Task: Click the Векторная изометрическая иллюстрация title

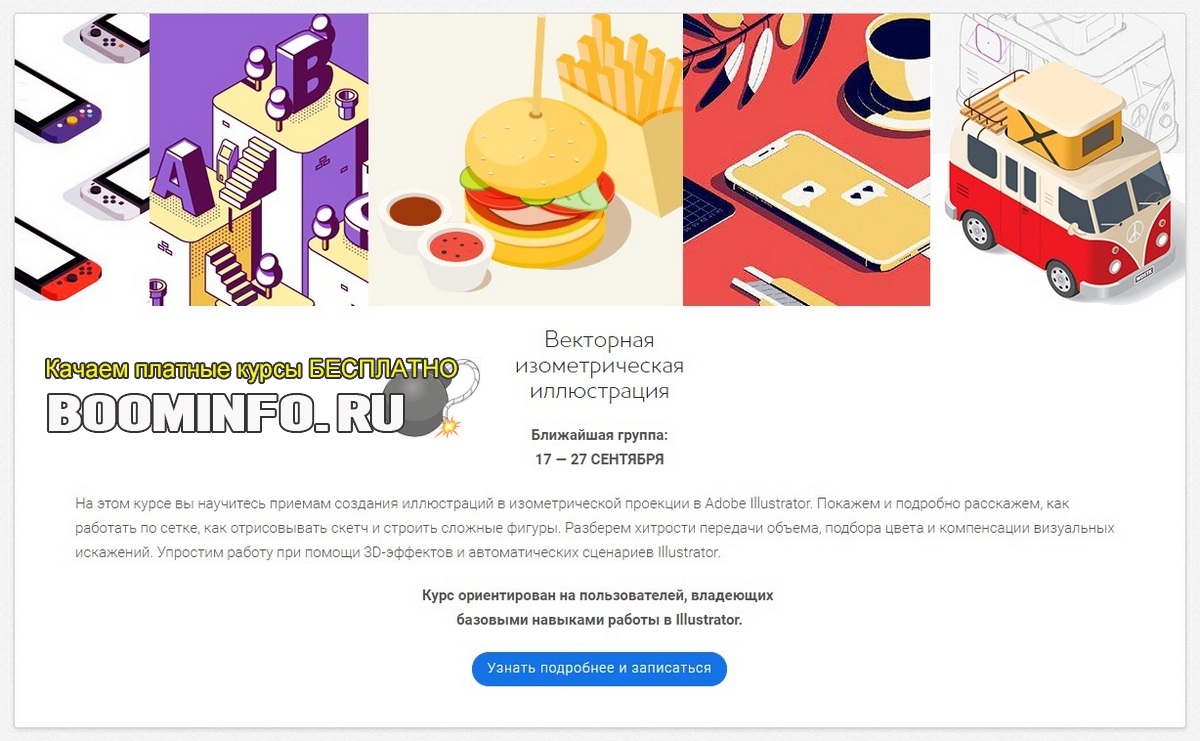Action: [599, 365]
